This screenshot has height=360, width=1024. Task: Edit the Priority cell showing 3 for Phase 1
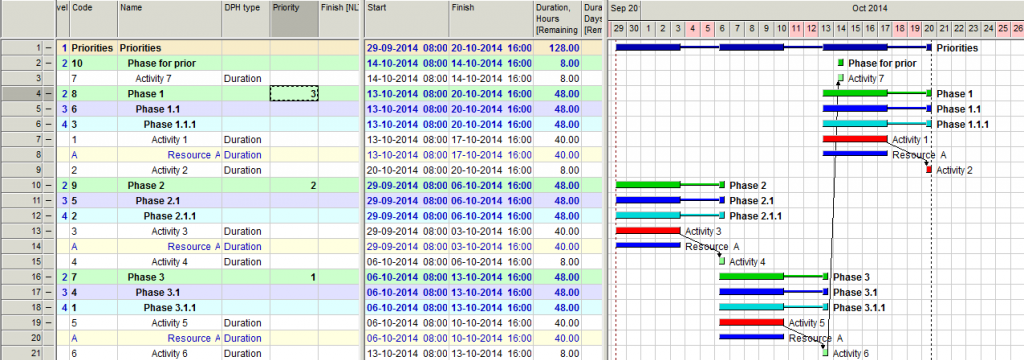tap(295, 93)
